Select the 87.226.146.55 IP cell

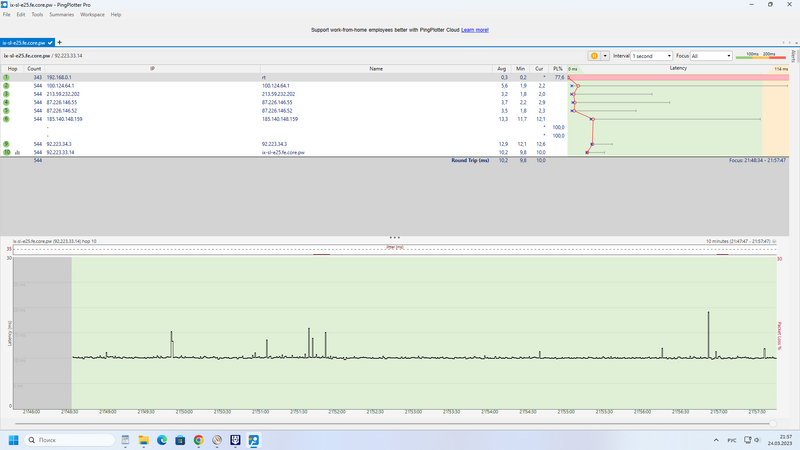coord(62,102)
